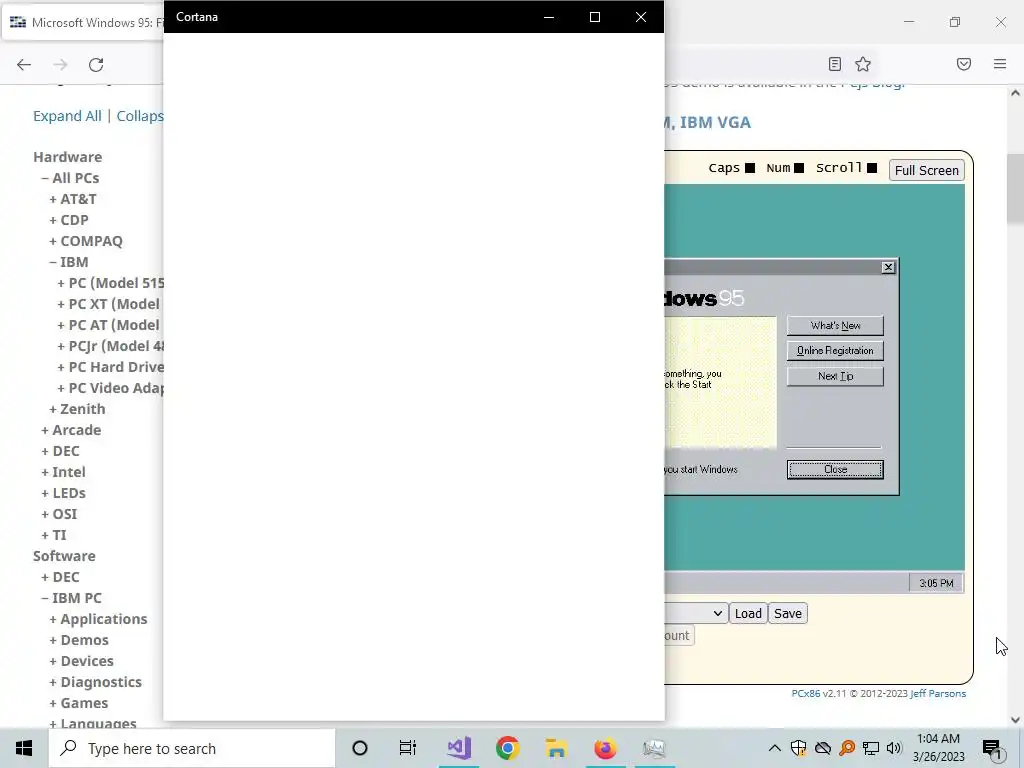Click the orange search tray icon
1024x768 pixels.
tap(847, 748)
